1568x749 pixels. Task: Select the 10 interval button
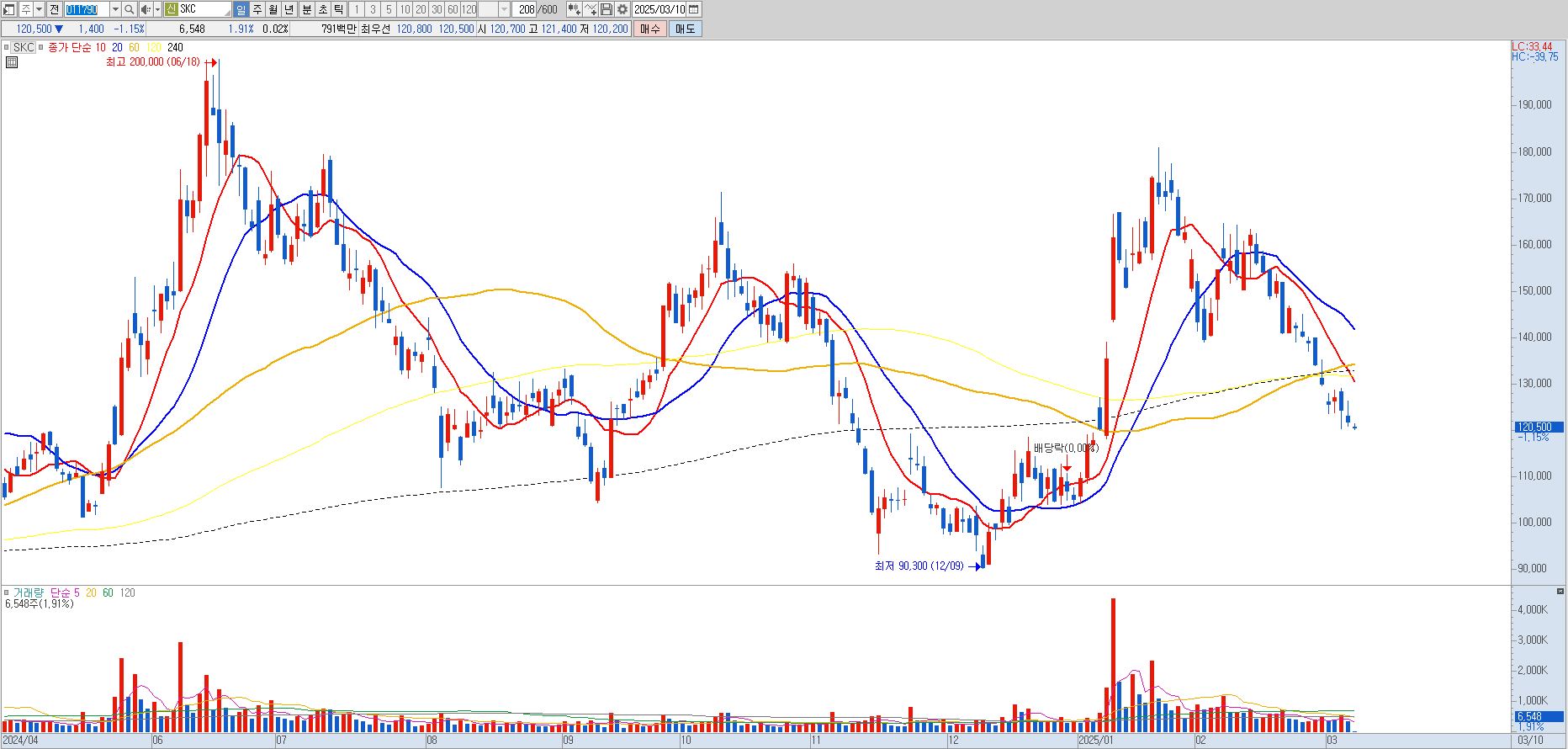(405, 9)
